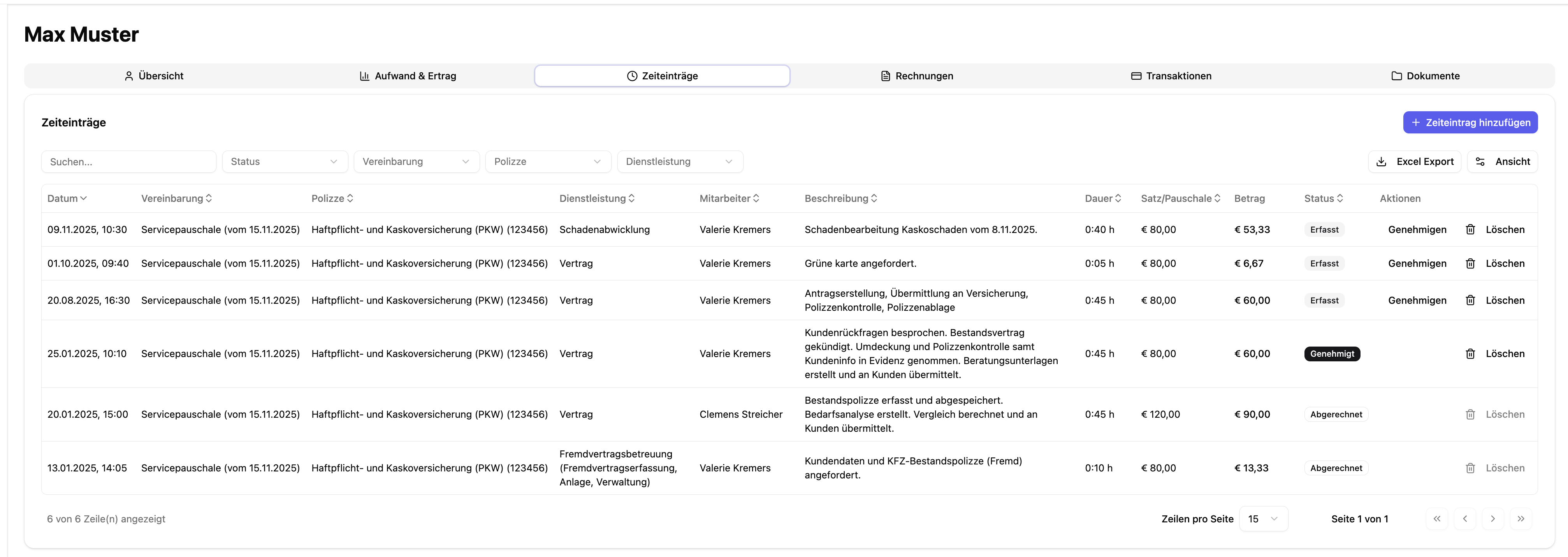
Task: Open the Dienstleistung filter dropdown
Action: click(x=679, y=162)
